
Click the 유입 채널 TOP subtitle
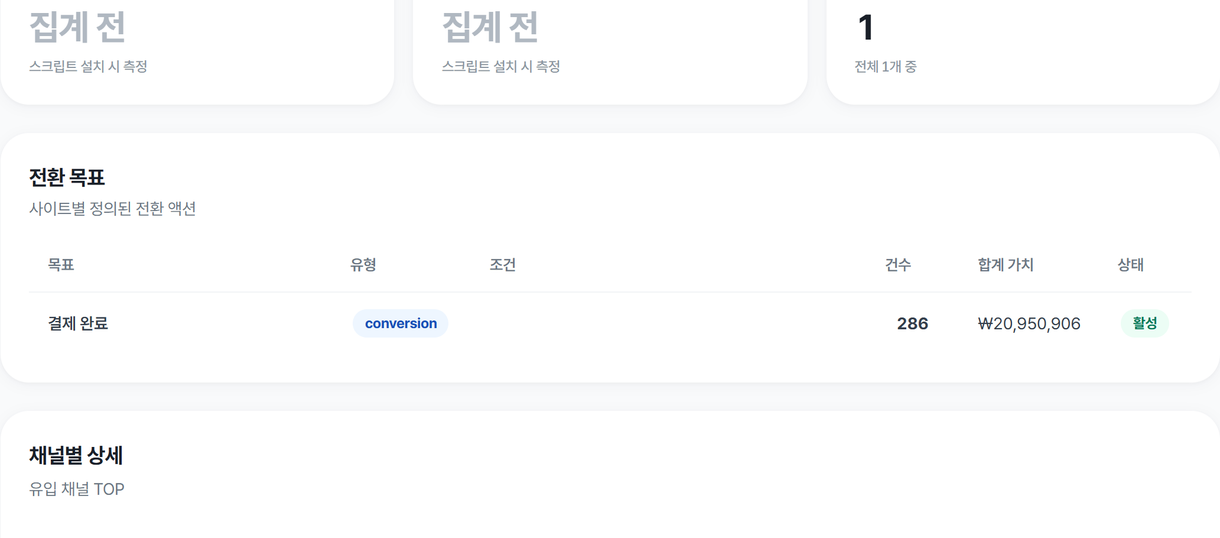pos(77,489)
